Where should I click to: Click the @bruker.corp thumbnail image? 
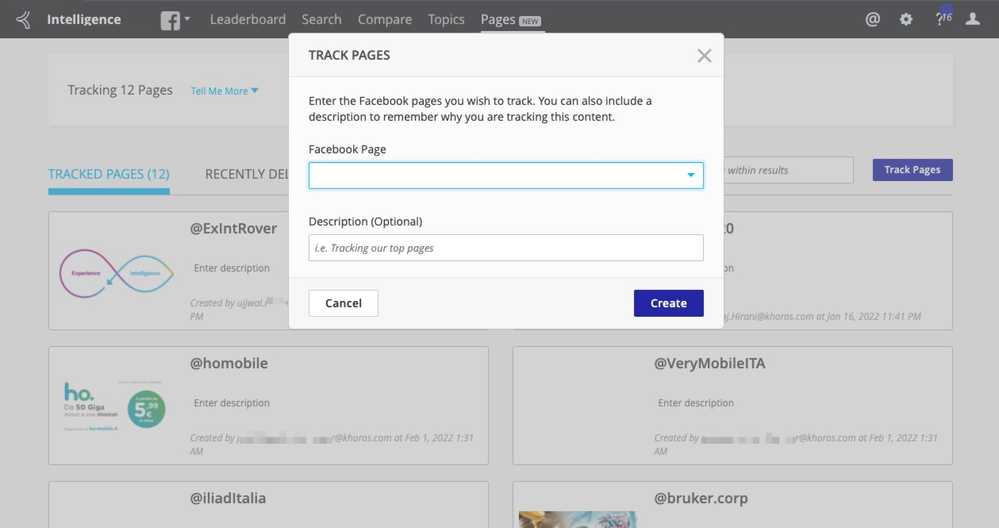(577, 519)
